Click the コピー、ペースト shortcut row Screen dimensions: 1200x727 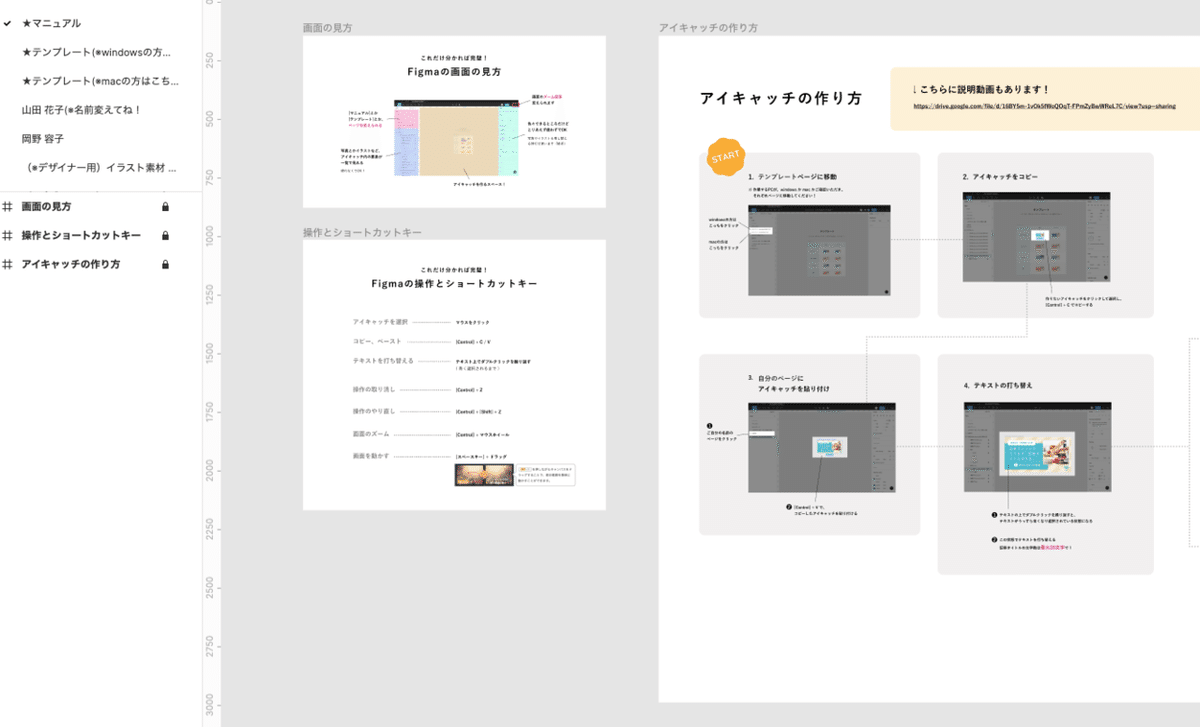421,341
